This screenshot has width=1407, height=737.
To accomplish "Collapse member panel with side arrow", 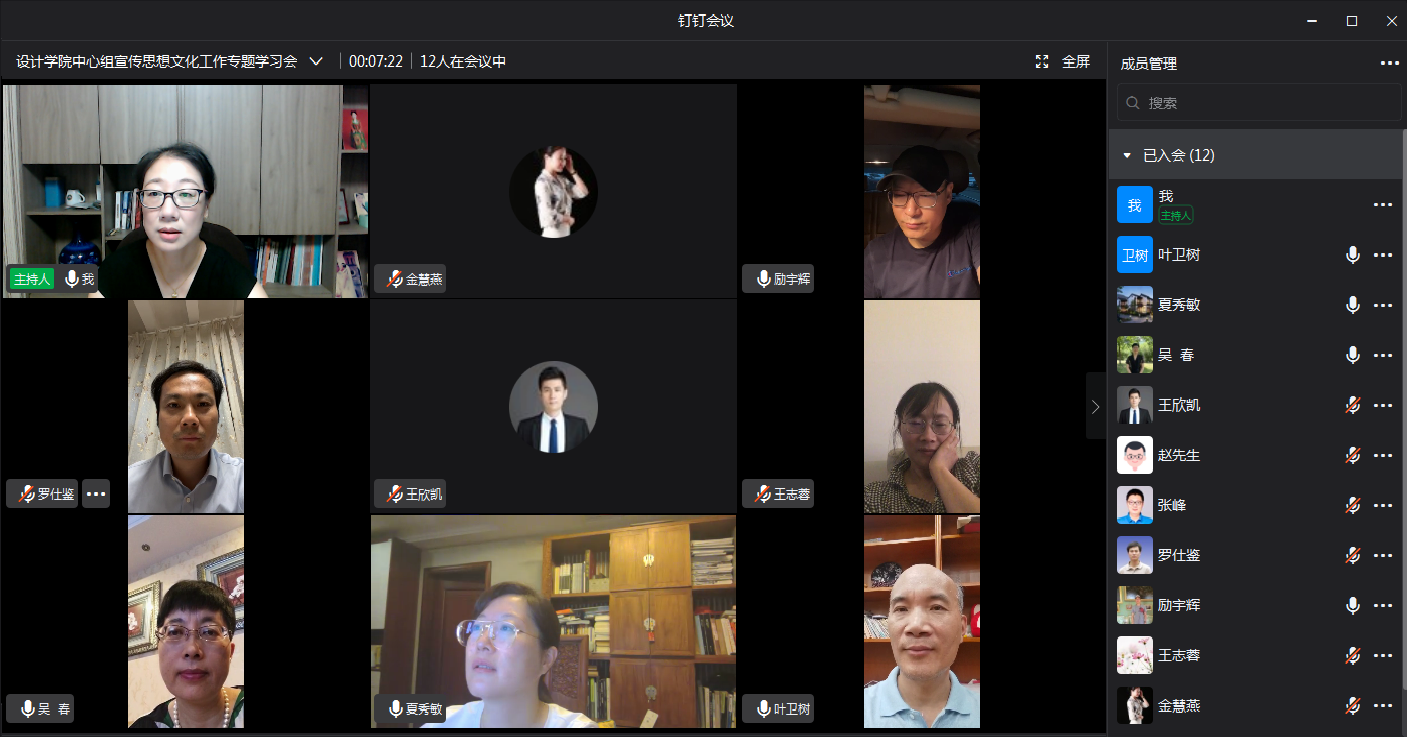I will (x=1095, y=406).
